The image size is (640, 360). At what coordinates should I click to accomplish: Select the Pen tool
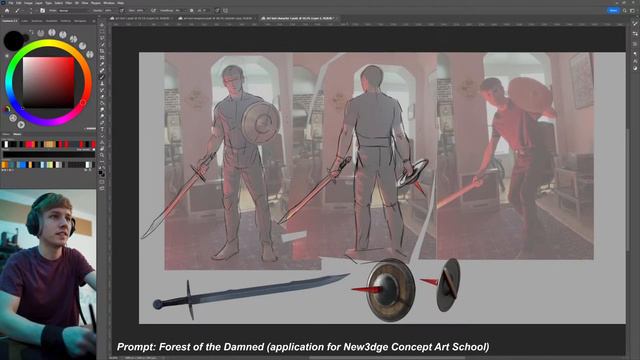pyautogui.click(x=102, y=123)
